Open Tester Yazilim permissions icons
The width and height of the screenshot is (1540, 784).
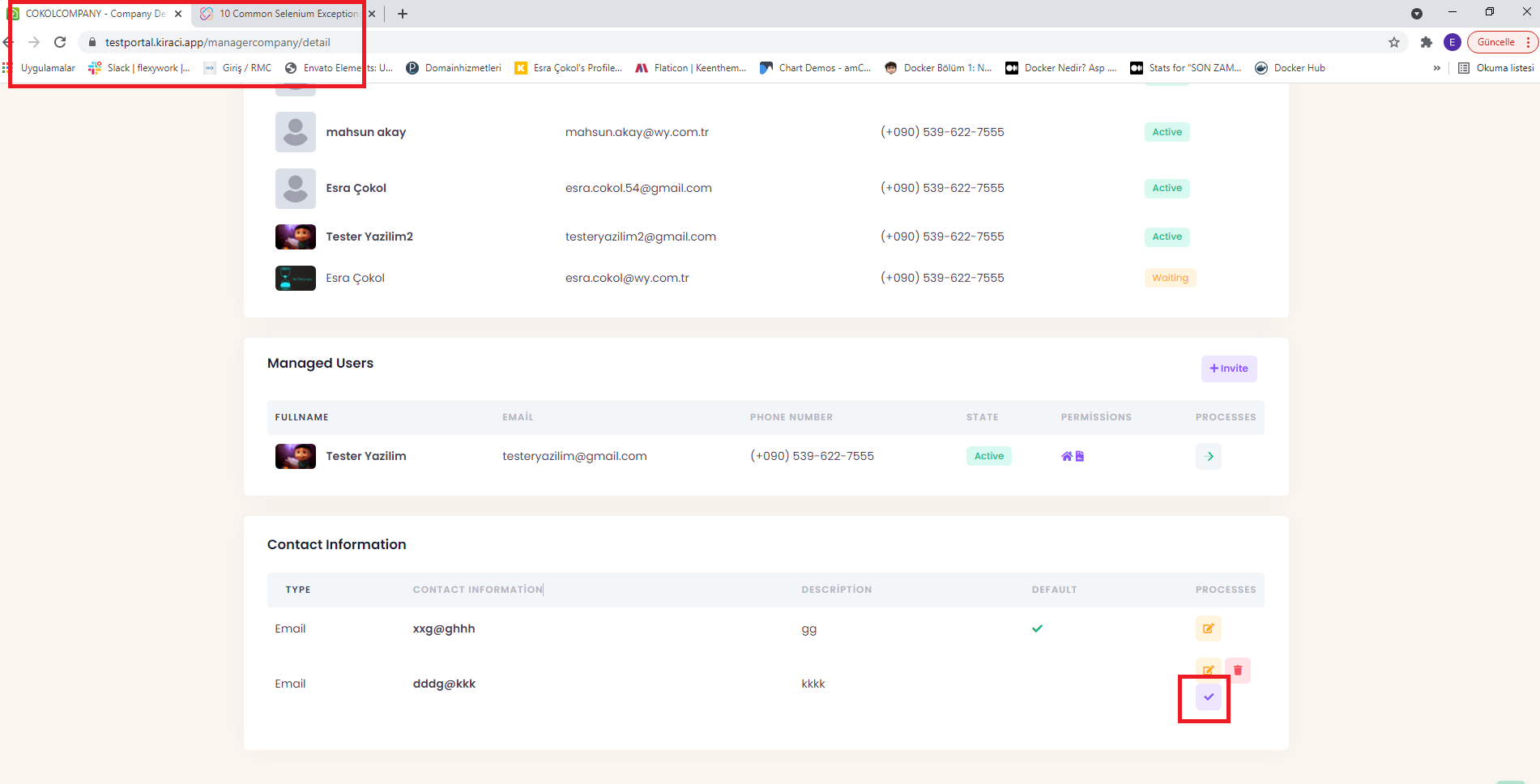1073,456
